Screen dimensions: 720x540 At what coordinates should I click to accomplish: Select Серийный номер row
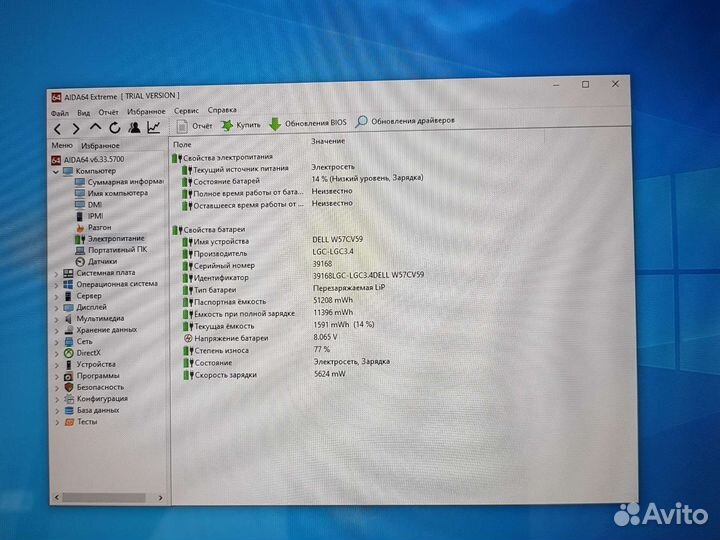258,265
